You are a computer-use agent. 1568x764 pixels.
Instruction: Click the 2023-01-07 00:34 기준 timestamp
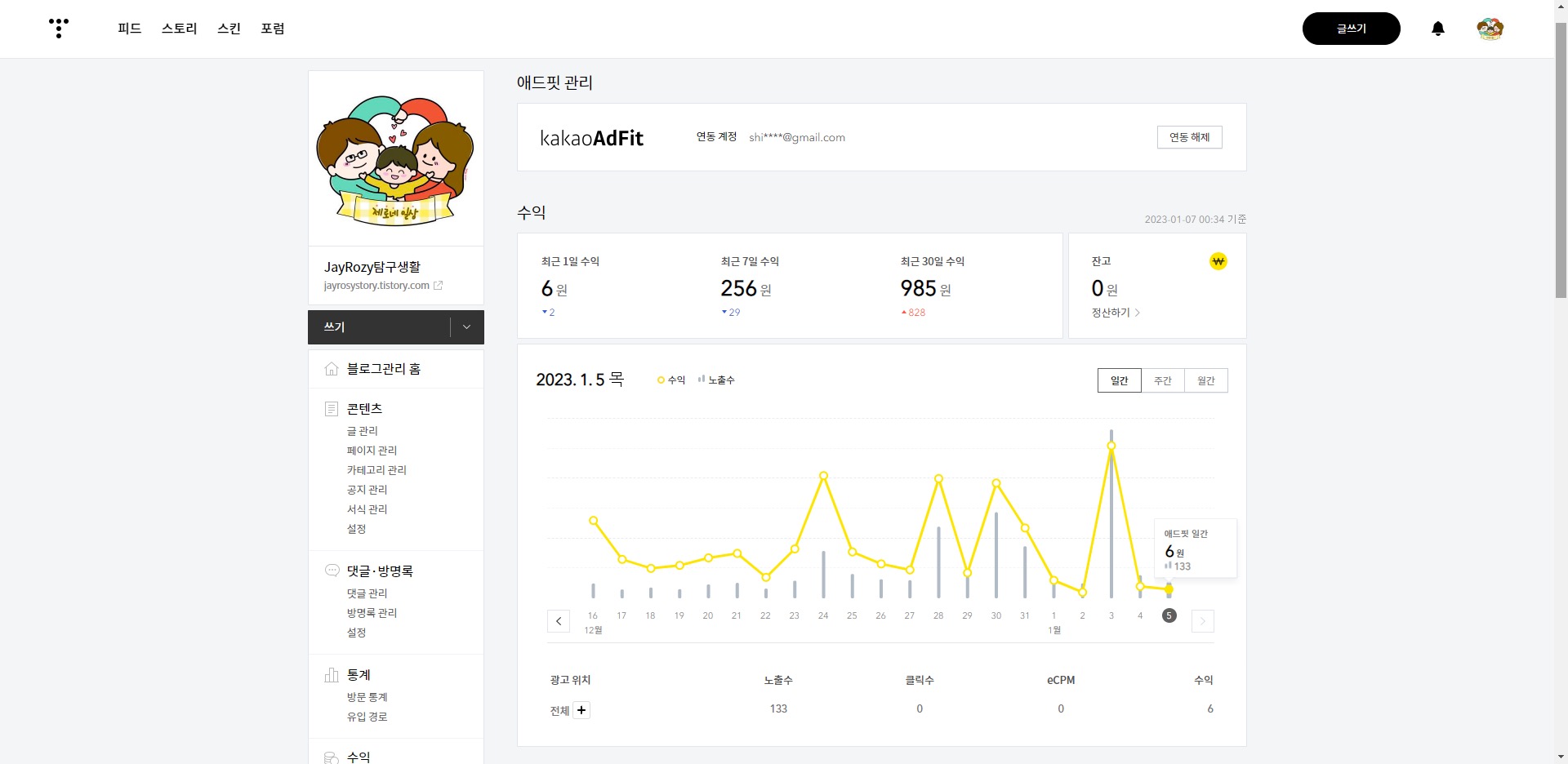(1196, 220)
